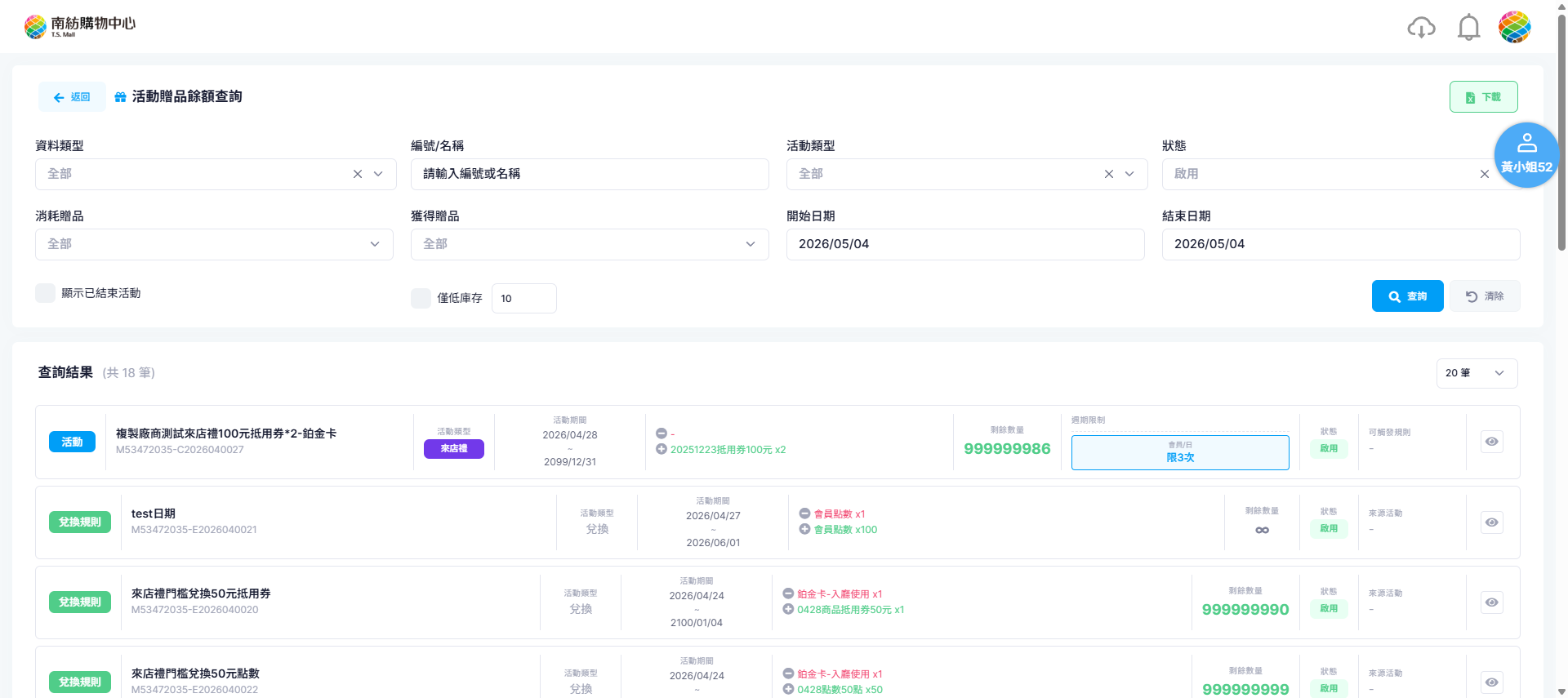Image resolution: width=1568 pixels, height=698 pixels.
Task: Click the purple 來店禮 type tag
Action: [454, 449]
